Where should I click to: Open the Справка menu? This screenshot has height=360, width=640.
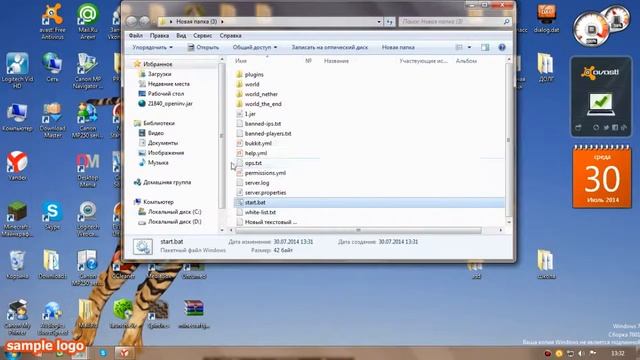point(230,36)
